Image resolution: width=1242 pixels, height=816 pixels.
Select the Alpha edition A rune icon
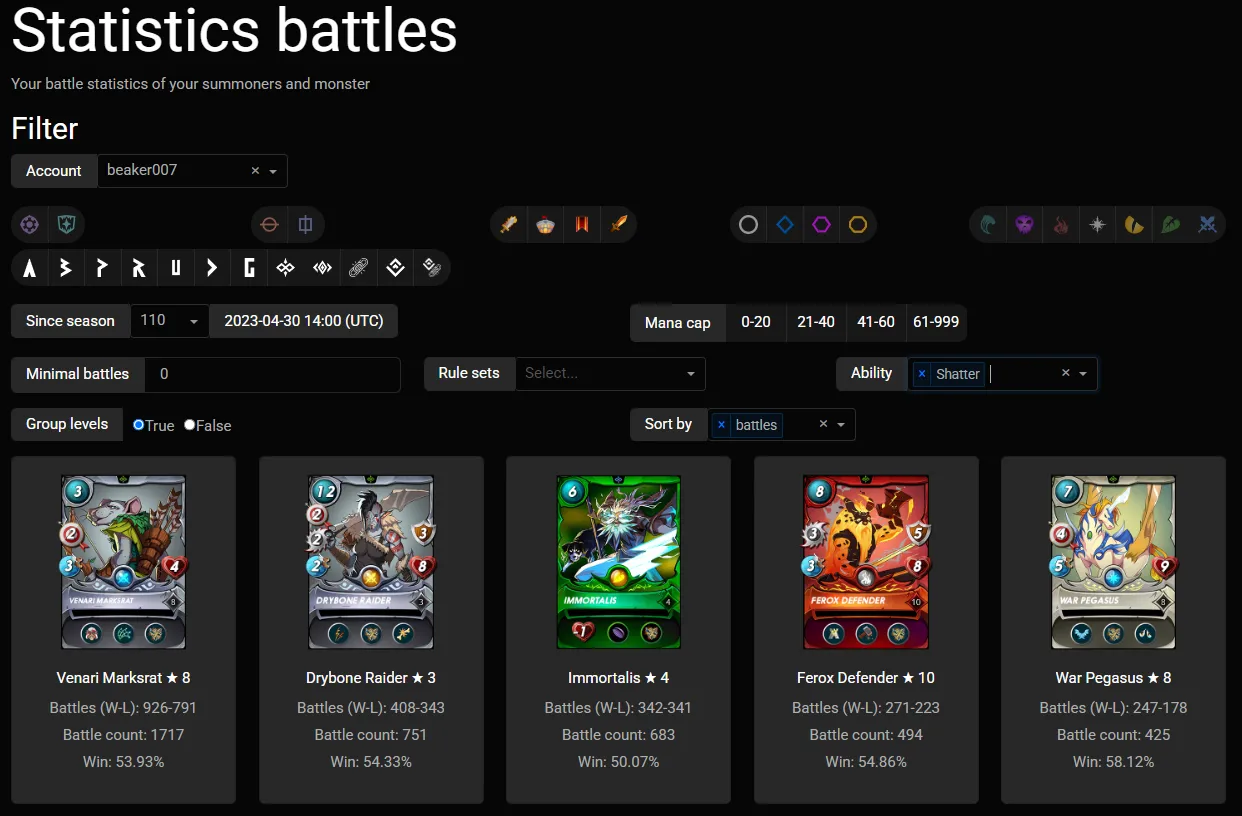pyautogui.click(x=30, y=268)
